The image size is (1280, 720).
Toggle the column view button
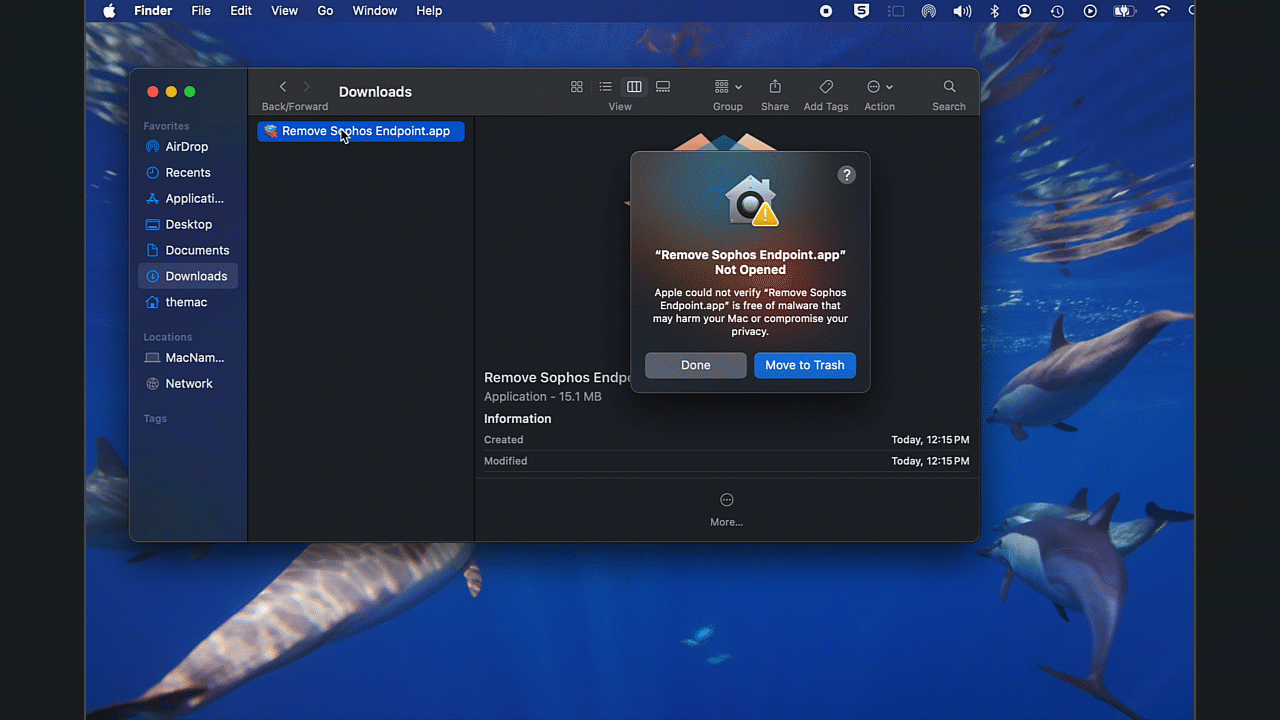click(634, 87)
